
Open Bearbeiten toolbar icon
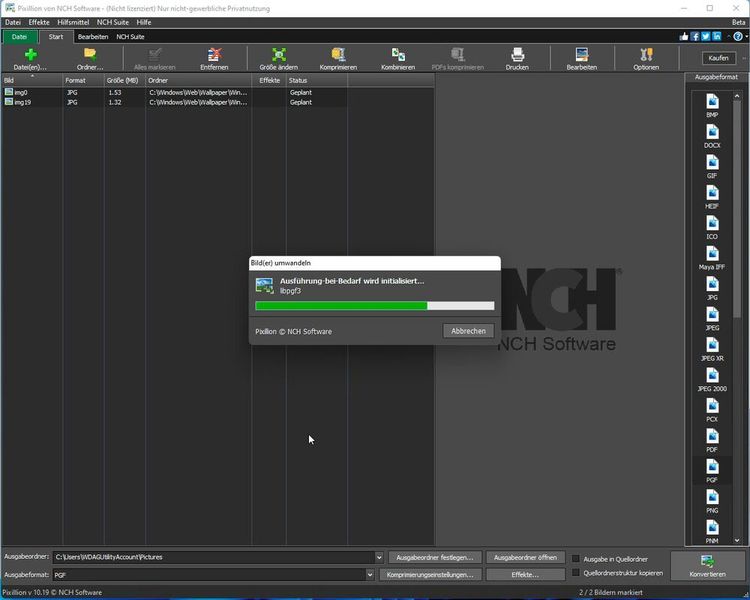click(582, 59)
